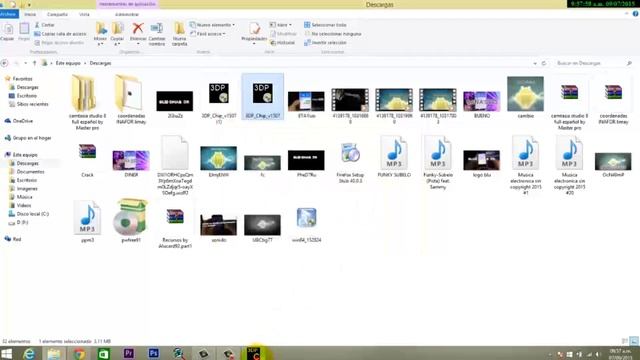Open Internet Explorer from taskbar
640x360 pixels.
click(x=29, y=353)
